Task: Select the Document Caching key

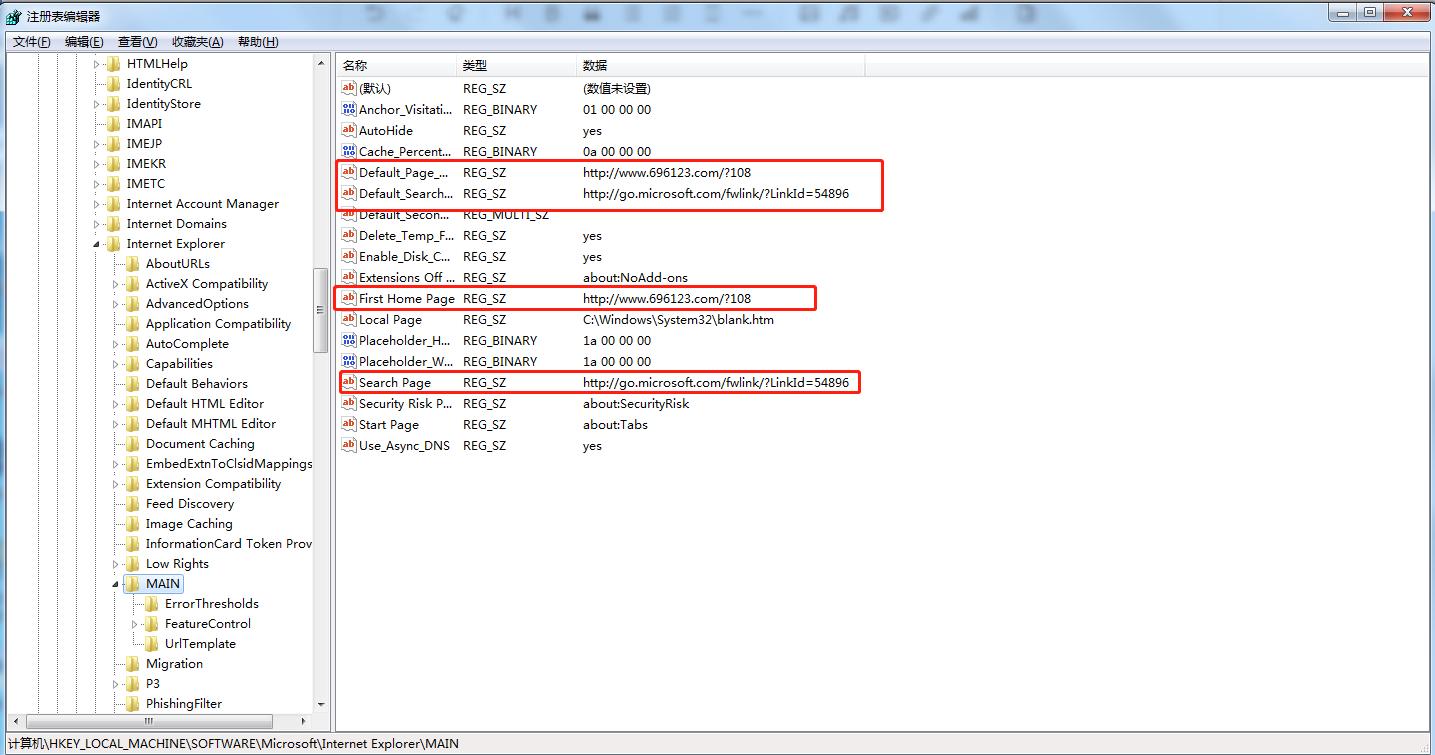Action: 200,443
